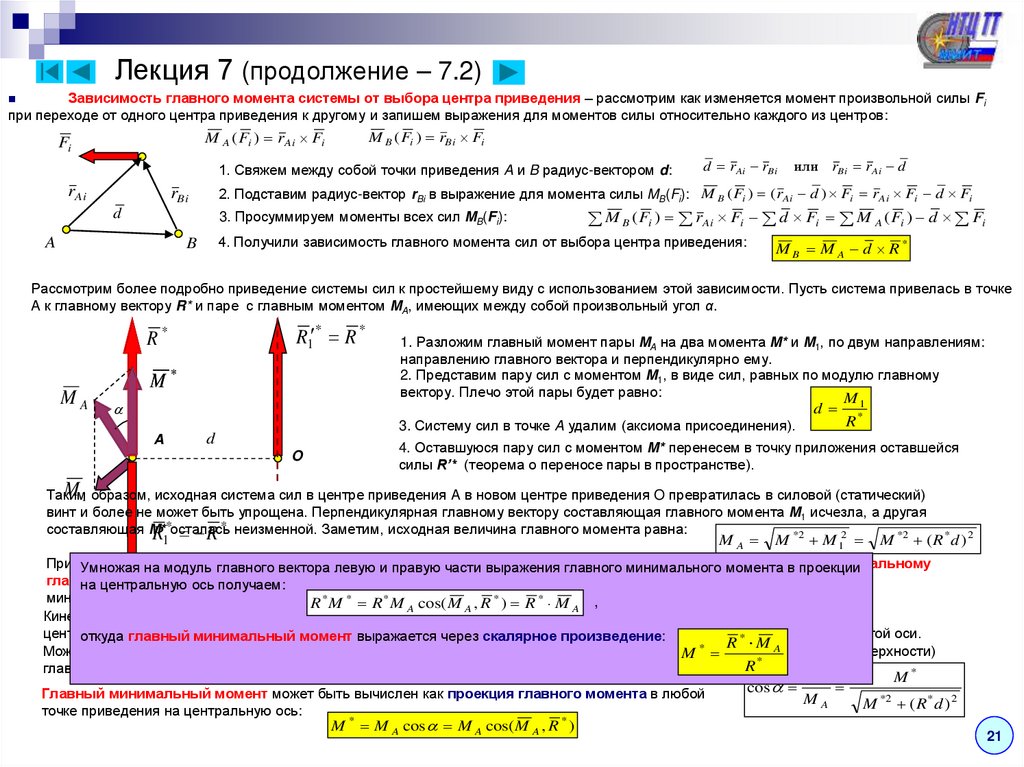The image size is (1024, 767).
Task: Click step "4. Получили зависимость главного момента"
Action: (x=482, y=242)
